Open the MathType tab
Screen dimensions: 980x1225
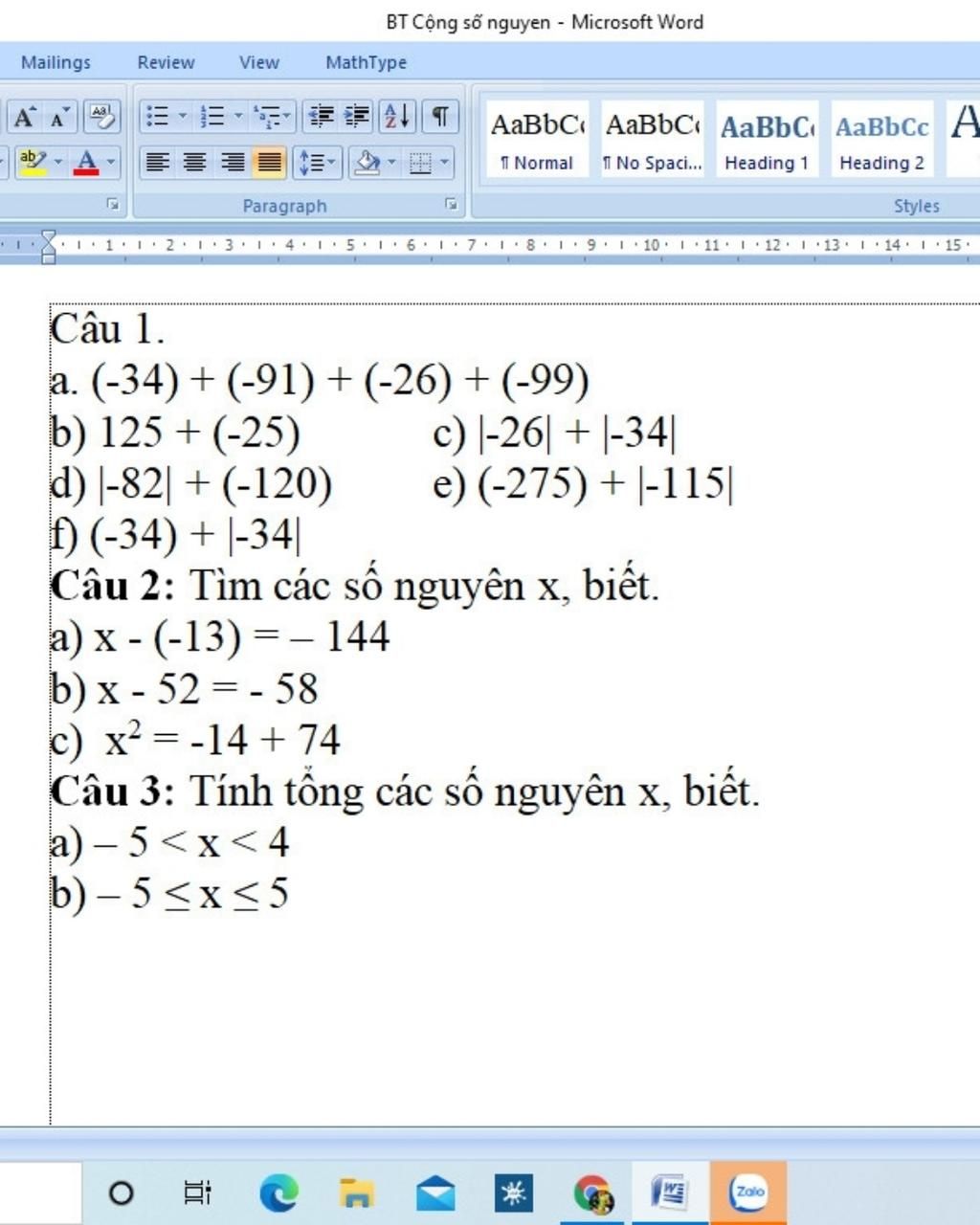[x=366, y=62]
